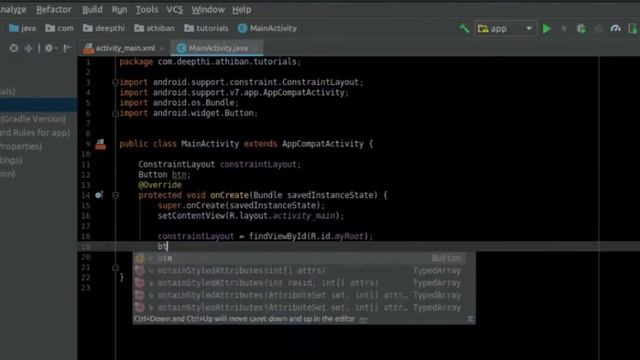Click the collapse-all icon in project panel
The height and width of the screenshot is (360, 640).
[29, 48]
